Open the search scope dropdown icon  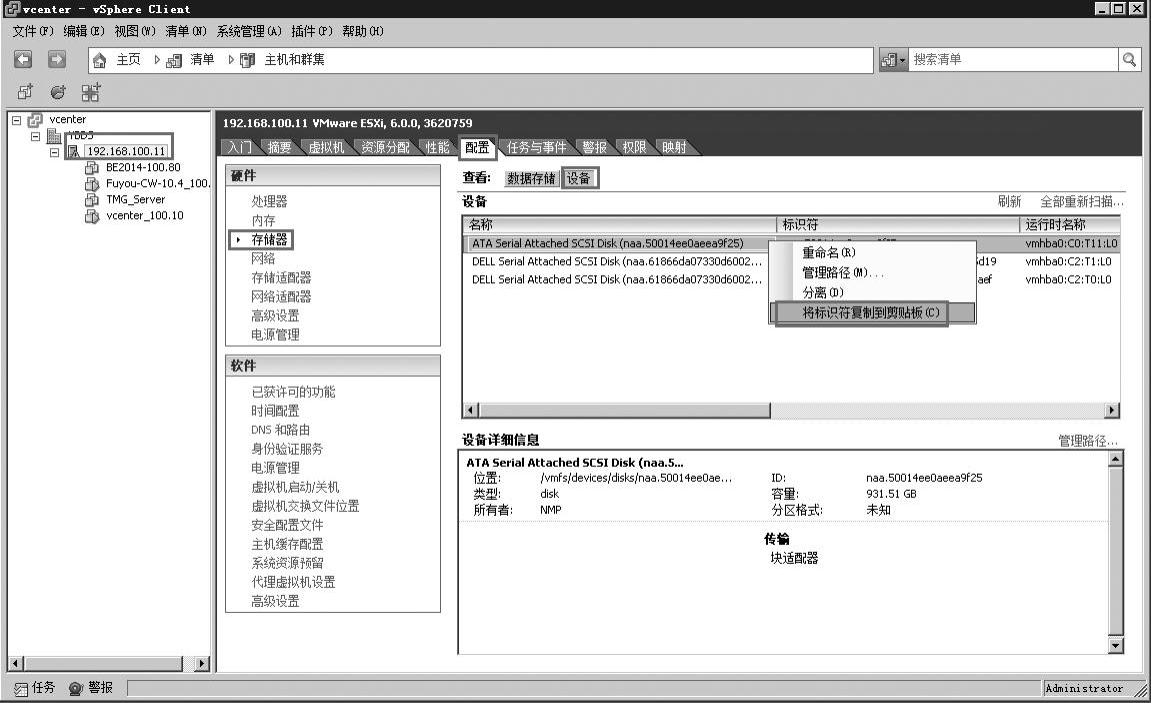tap(893, 60)
